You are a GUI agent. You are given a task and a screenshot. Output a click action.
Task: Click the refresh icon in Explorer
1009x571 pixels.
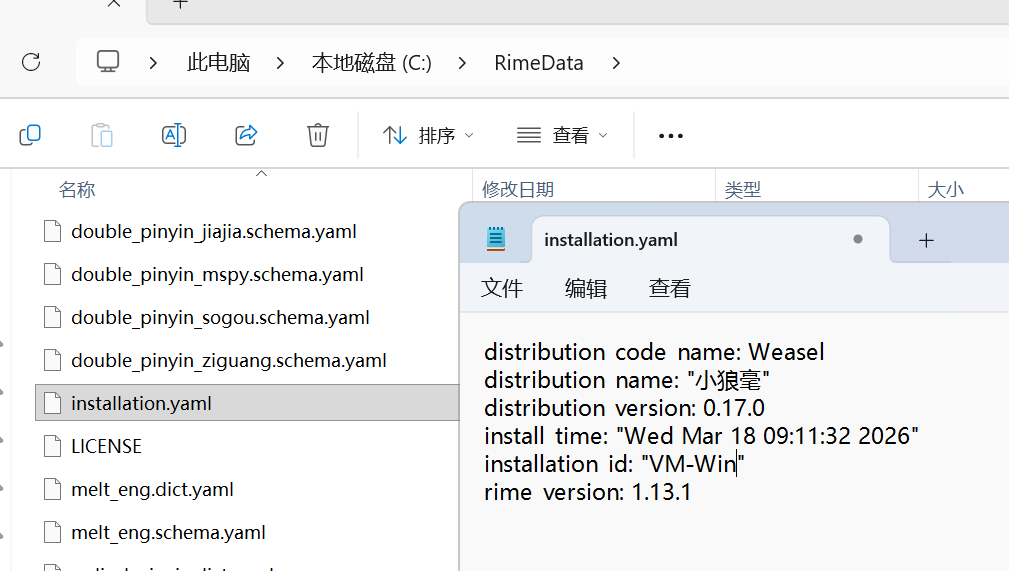(x=31, y=62)
